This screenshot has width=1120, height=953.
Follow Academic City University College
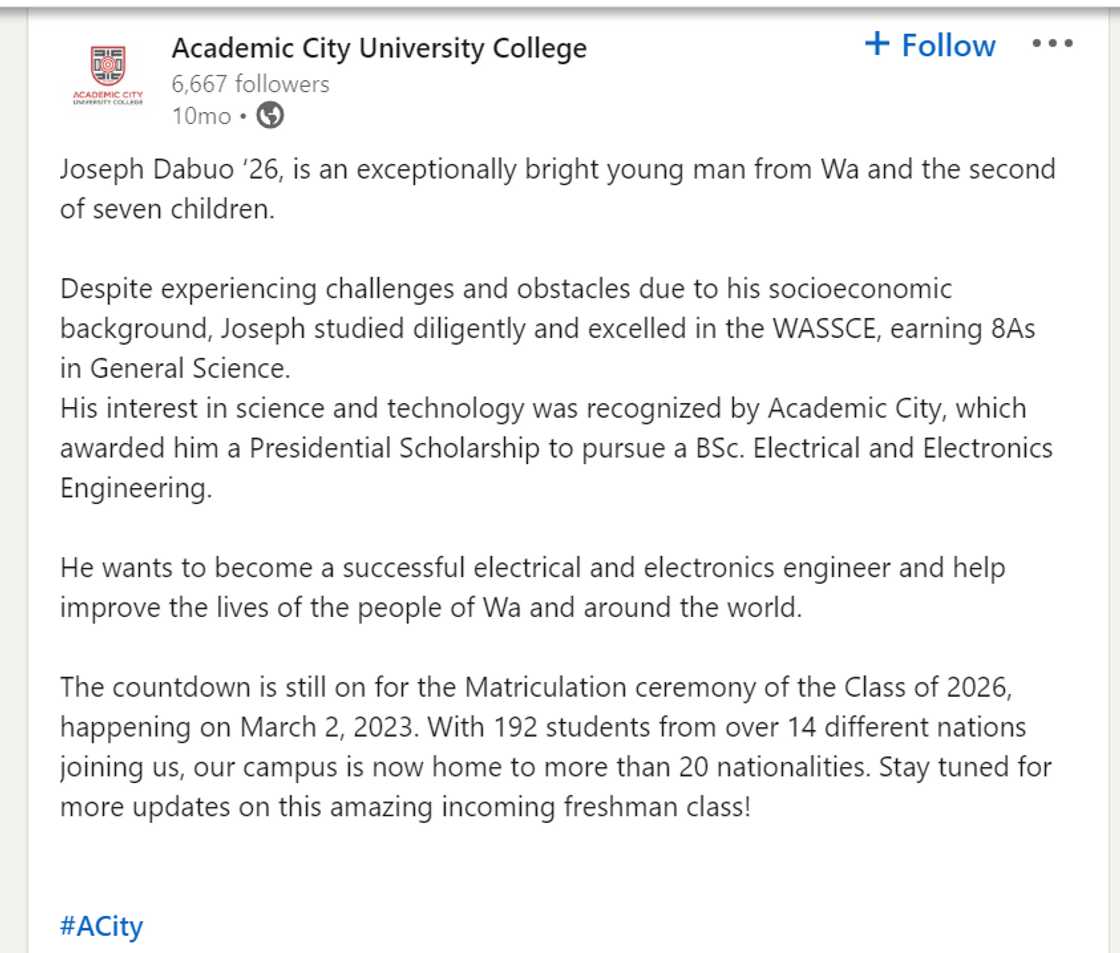point(931,45)
